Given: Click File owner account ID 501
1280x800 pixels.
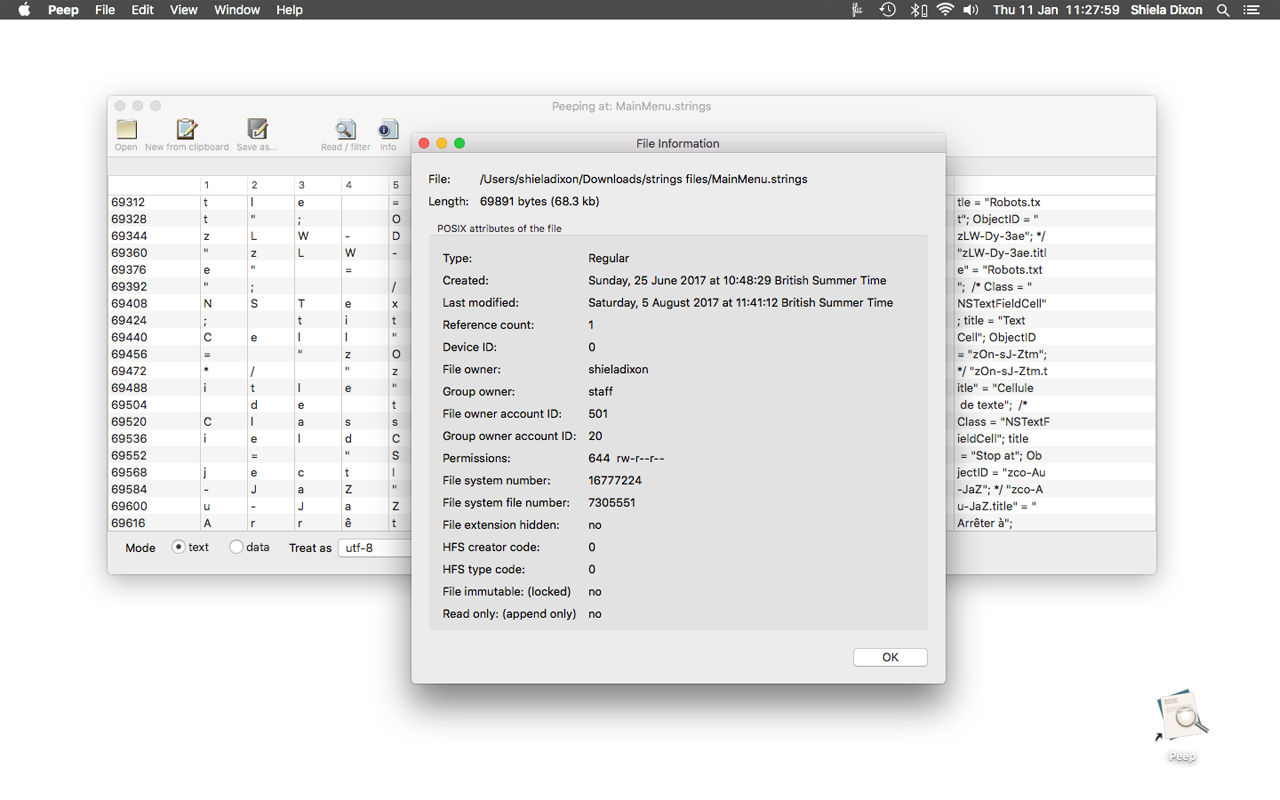Looking at the screenshot, I should pyautogui.click(x=598, y=413).
